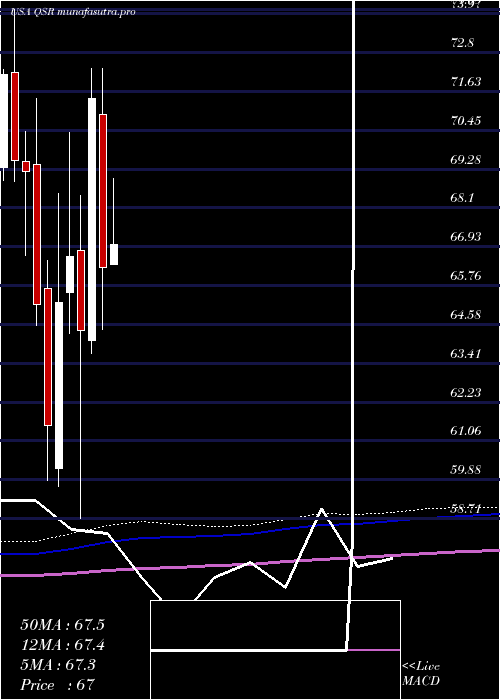
Task: Click the 69.28 price level label
Action: [x=466, y=159]
